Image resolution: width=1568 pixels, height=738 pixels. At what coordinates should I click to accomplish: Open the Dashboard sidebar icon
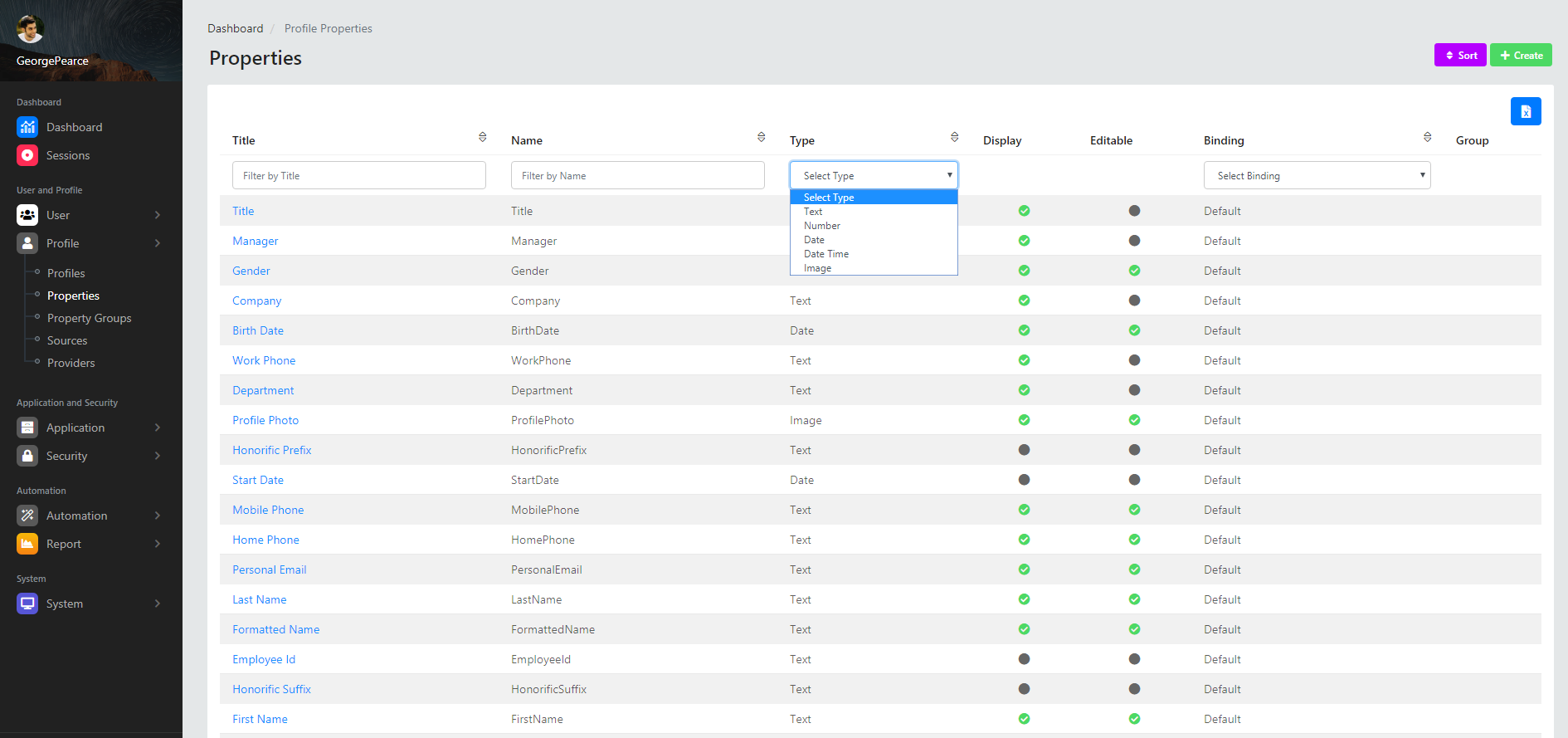click(27, 127)
